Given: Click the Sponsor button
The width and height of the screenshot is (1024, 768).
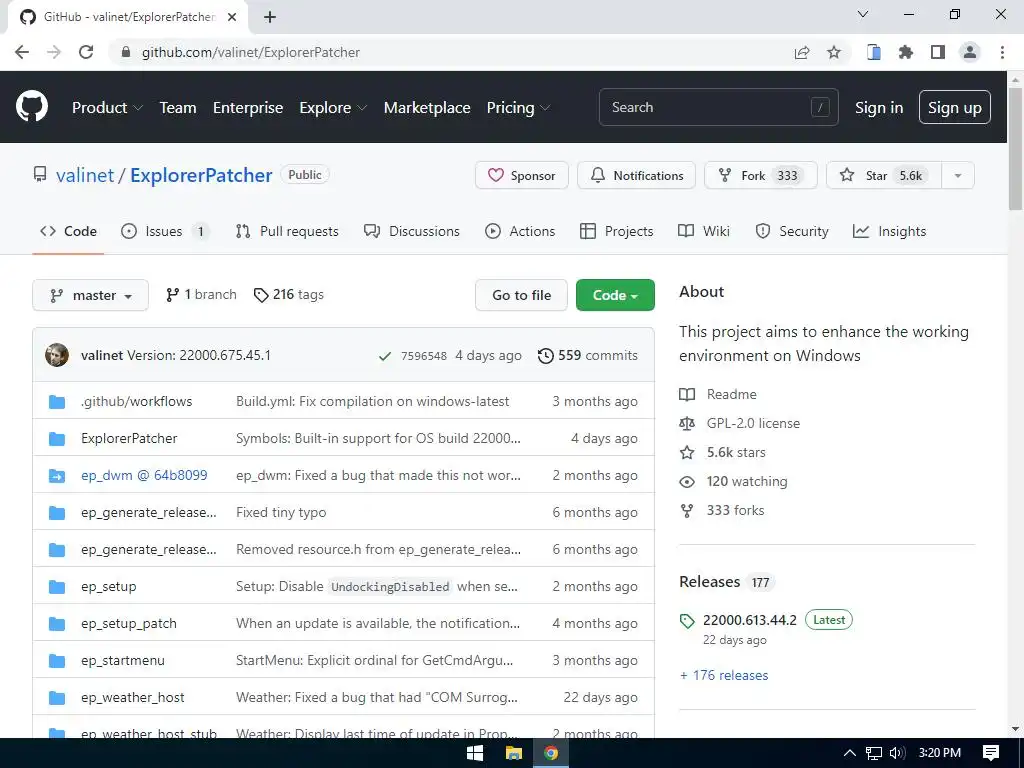Looking at the screenshot, I should click(x=522, y=176).
